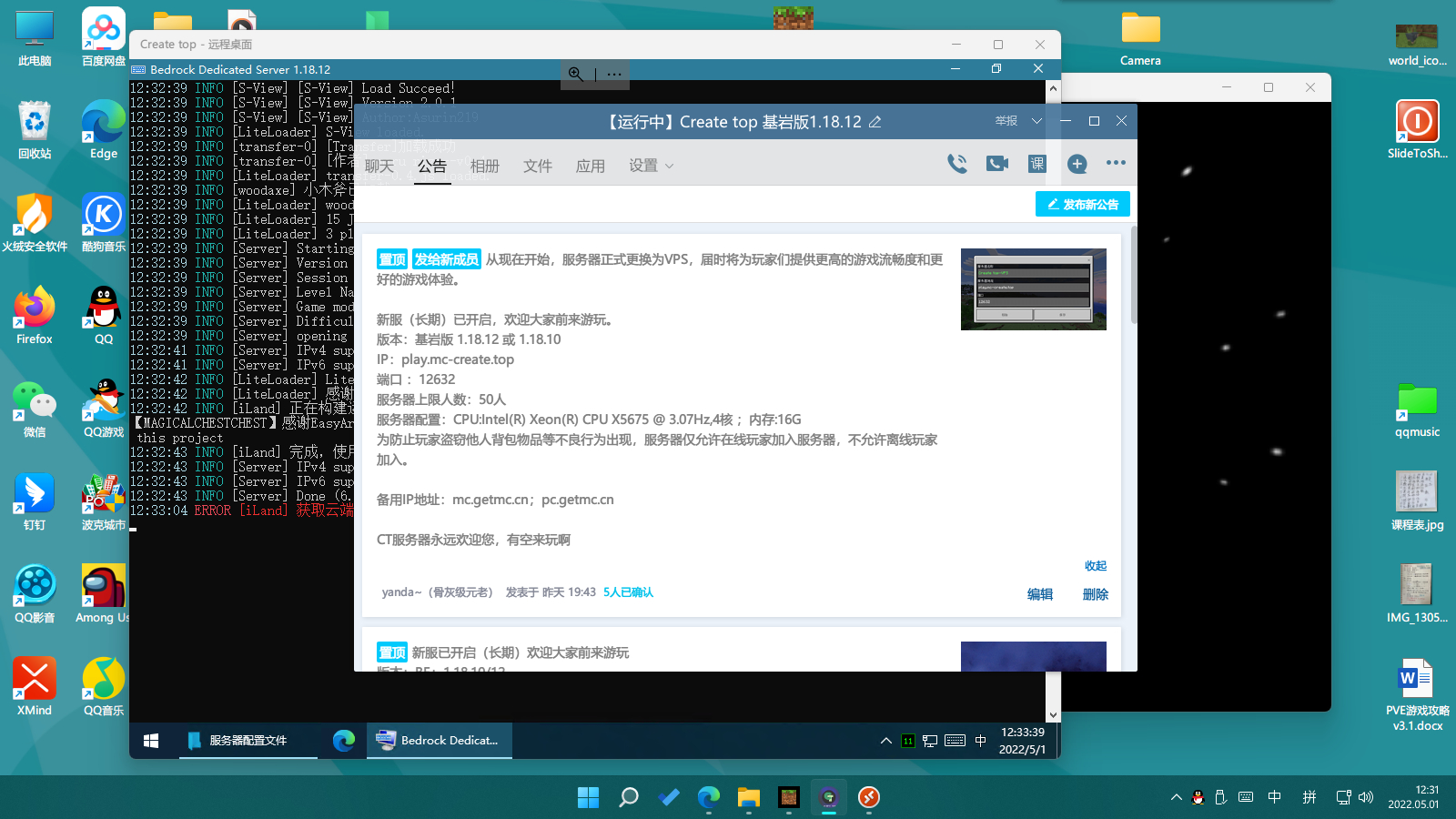Open the 课 class icon in group toolbar

pyautogui.click(x=1037, y=164)
